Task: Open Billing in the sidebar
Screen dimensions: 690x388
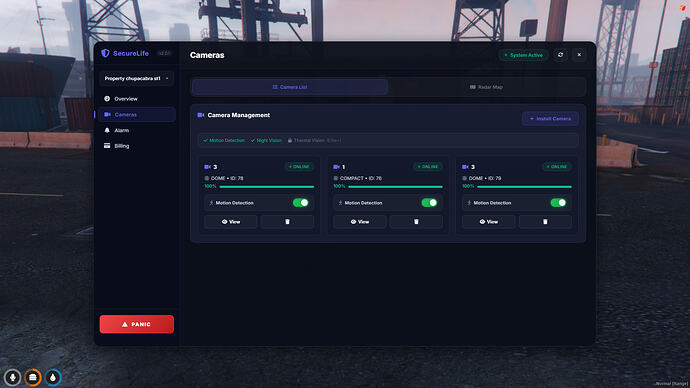Action: tap(136, 146)
